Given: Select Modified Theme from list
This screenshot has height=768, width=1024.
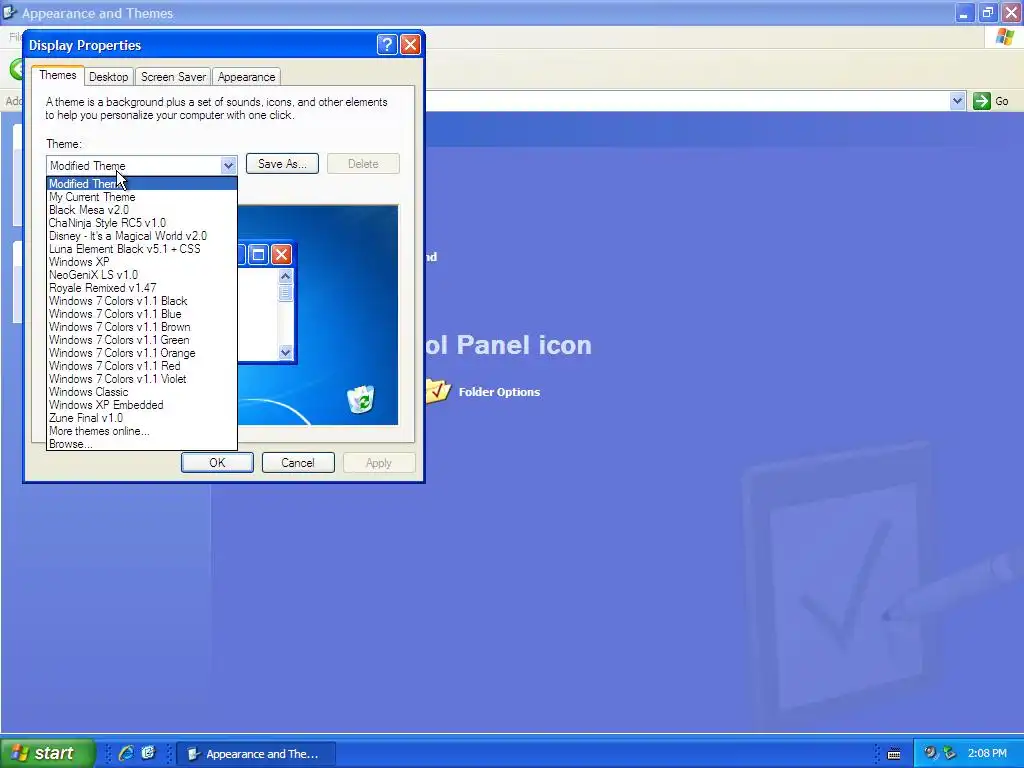Looking at the screenshot, I should pos(142,184).
